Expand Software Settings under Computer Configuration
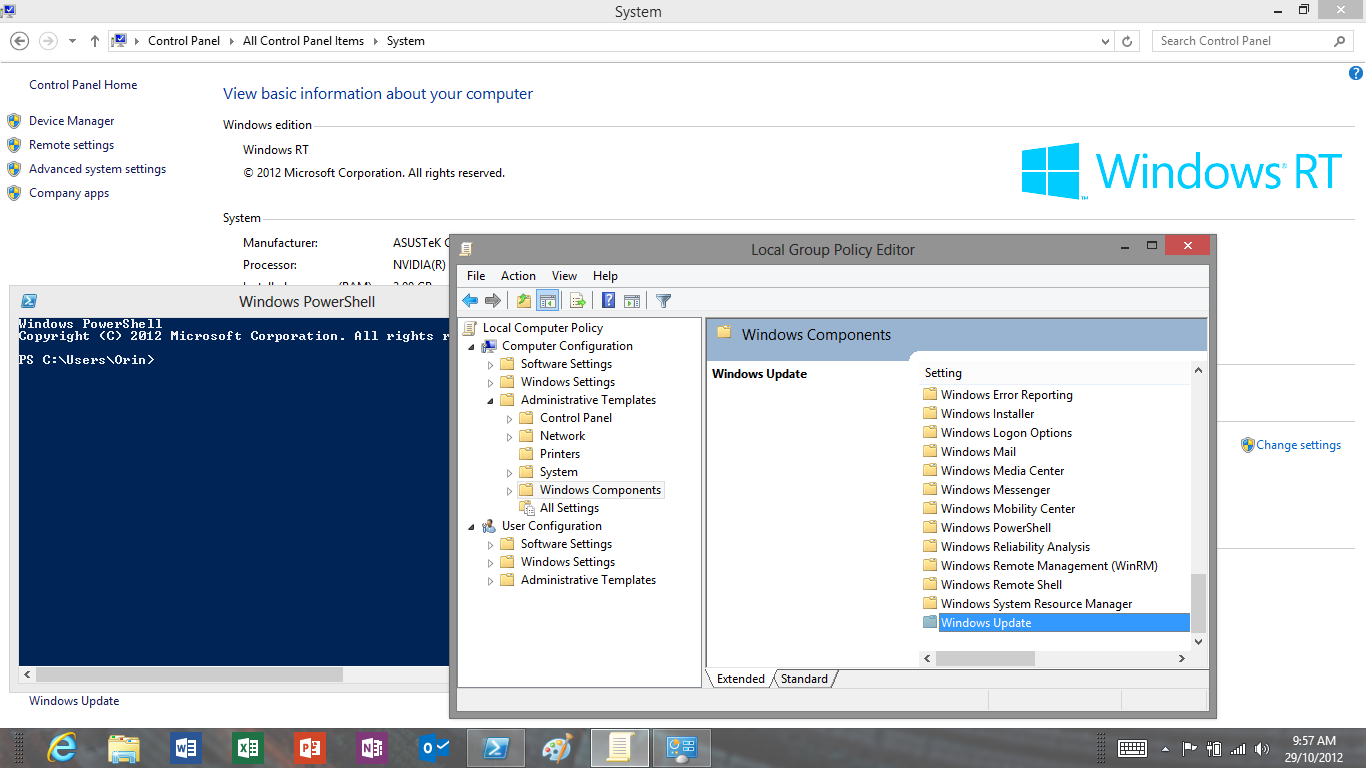The width and height of the screenshot is (1366, 768). (x=490, y=364)
